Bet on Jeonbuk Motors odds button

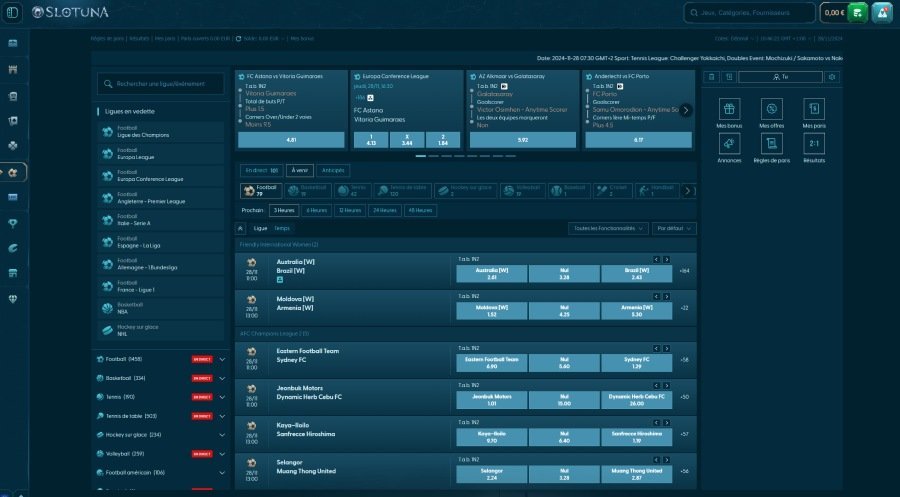(x=492, y=400)
